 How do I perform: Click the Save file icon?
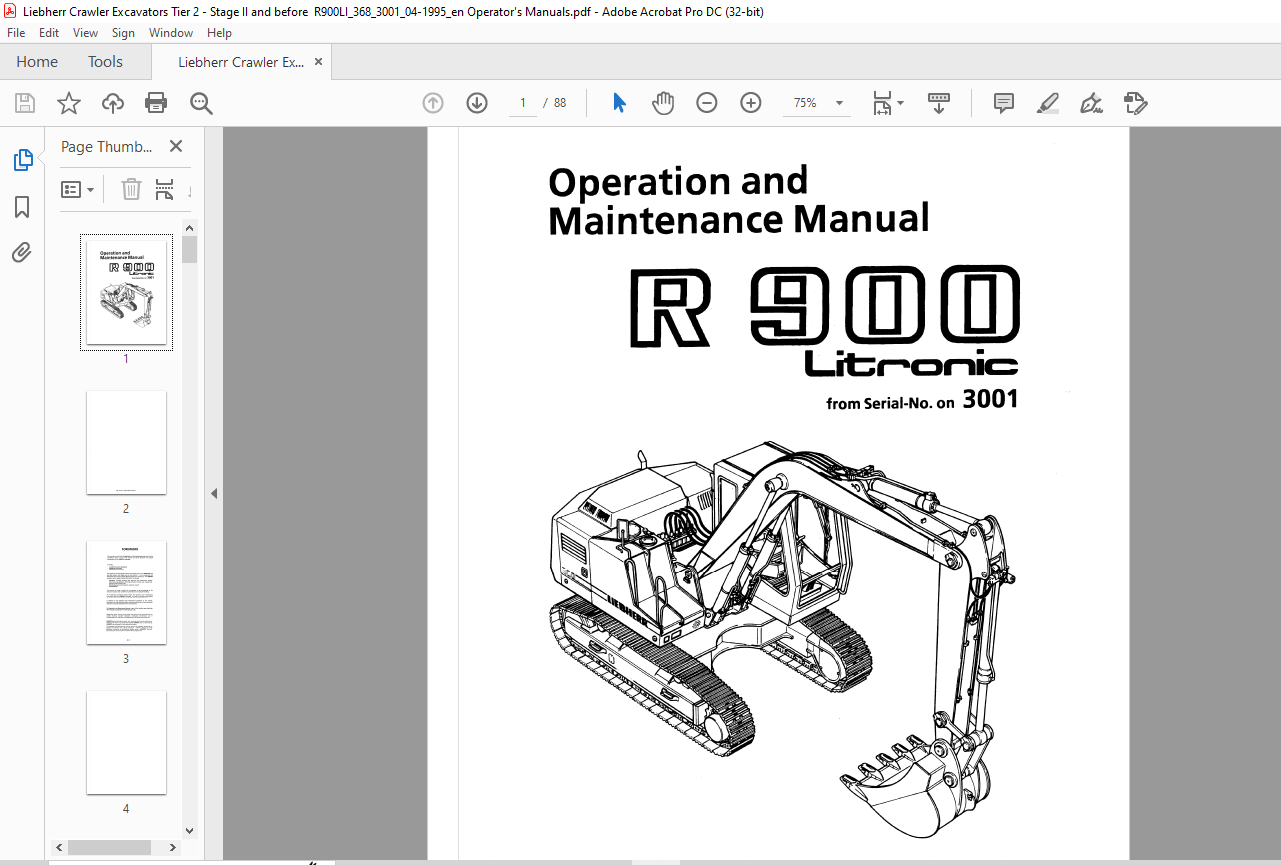pos(25,103)
